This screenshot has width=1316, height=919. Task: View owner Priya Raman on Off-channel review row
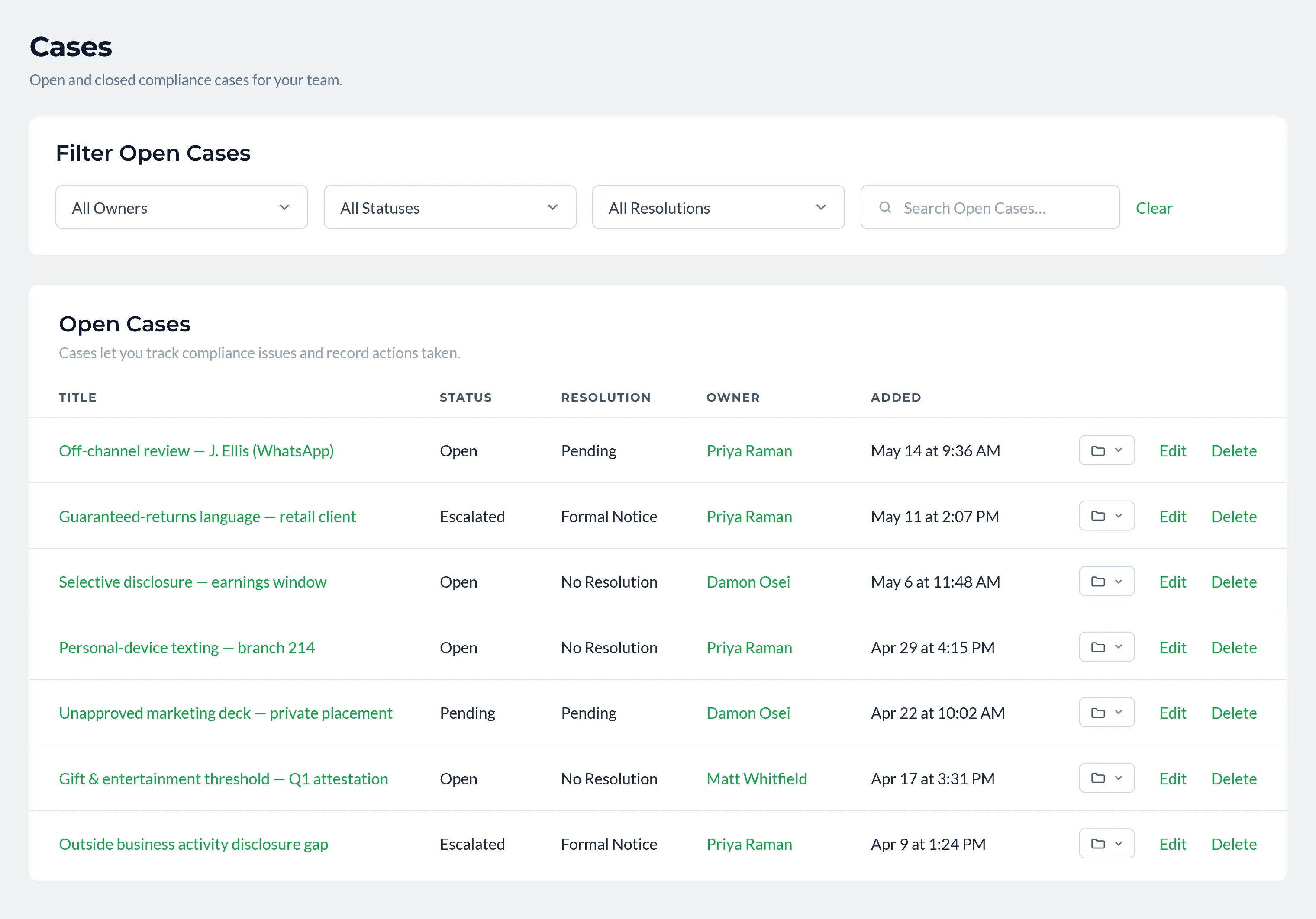[749, 451]
